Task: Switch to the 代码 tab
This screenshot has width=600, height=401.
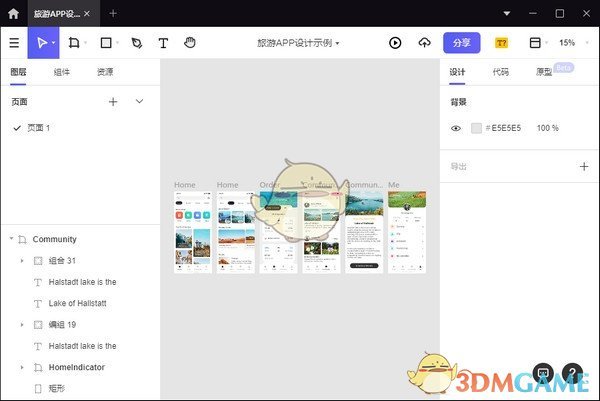Action: pos(500,72)
